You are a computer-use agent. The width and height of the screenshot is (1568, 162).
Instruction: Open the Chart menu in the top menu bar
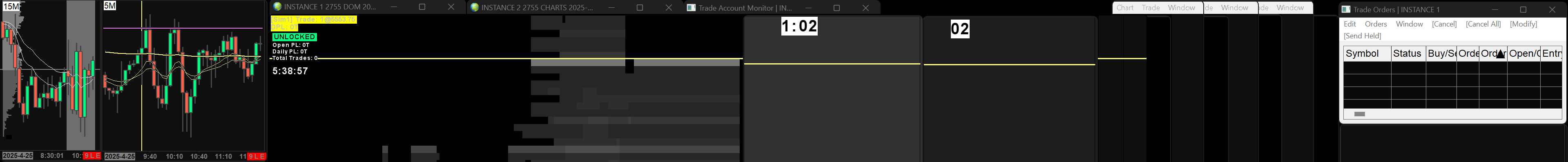pyautogui.click(x=1125, y=8)
